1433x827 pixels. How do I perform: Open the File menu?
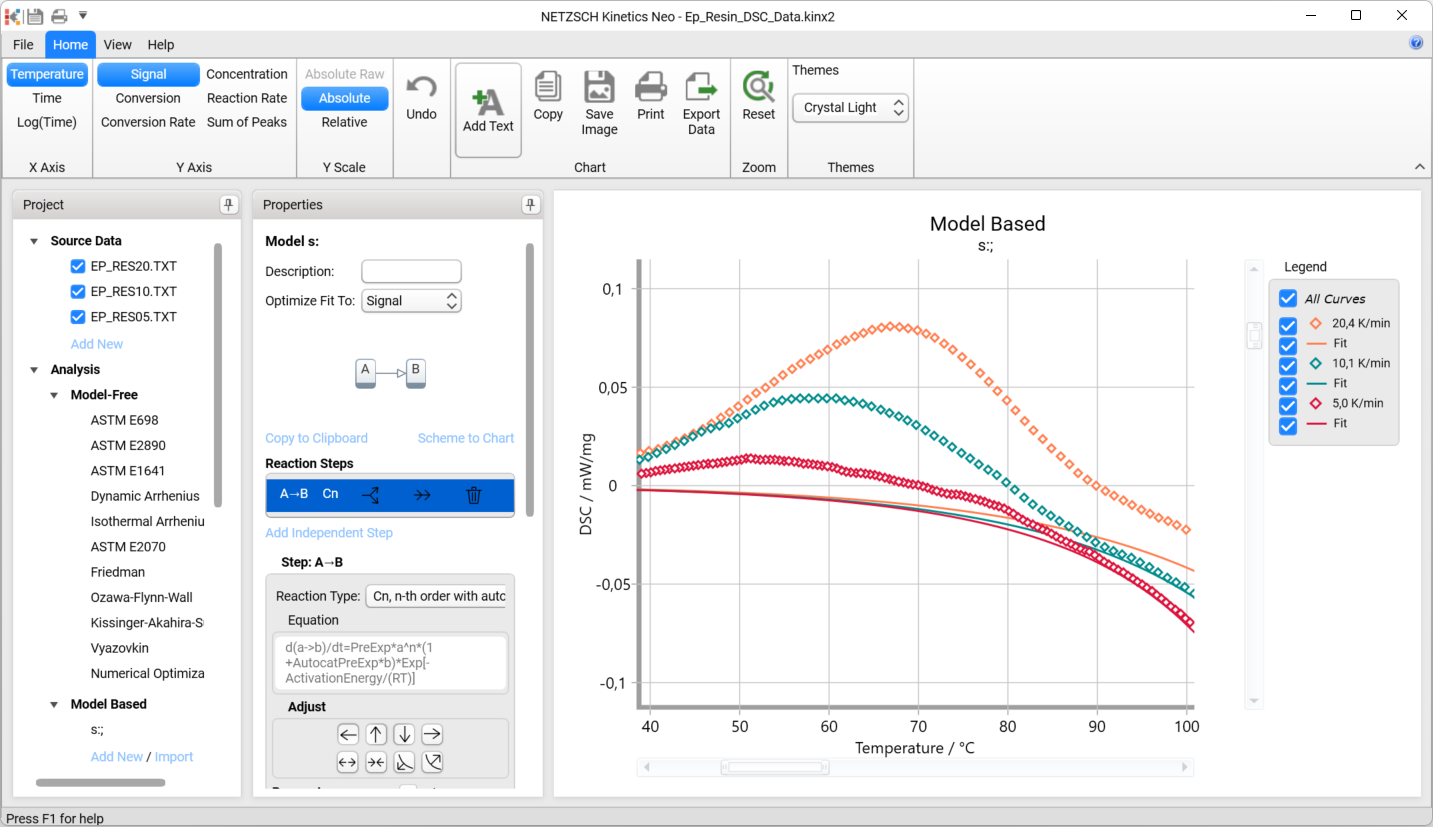[23, 45]
